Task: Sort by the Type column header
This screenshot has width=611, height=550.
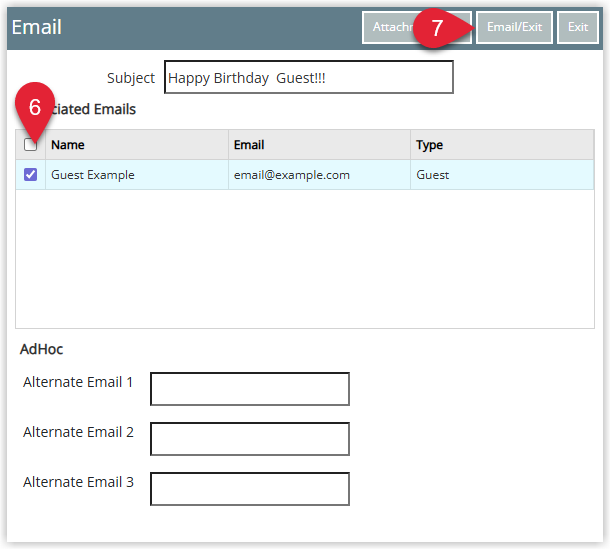Action: click(x=502, y=145)
